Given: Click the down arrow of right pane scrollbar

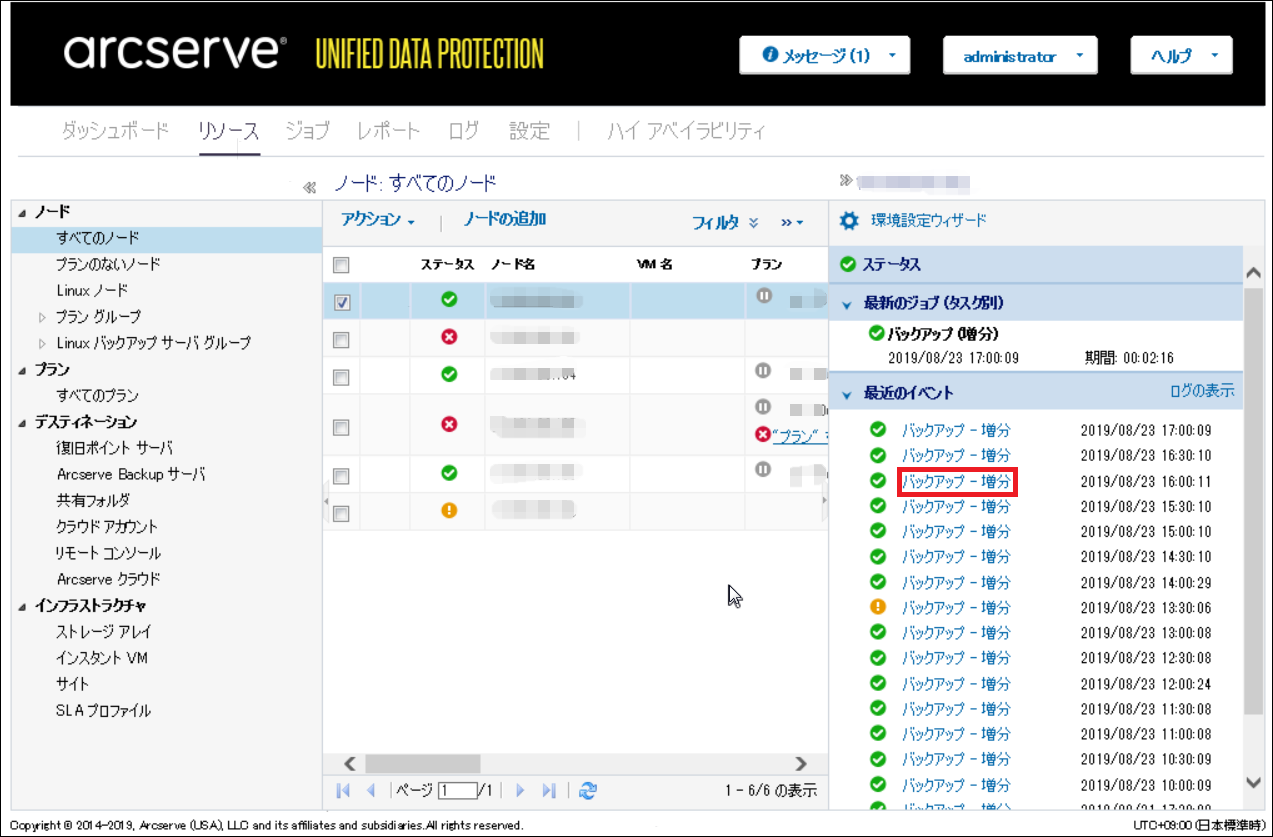Looking at the screenshot, I should click(1255, 782).
